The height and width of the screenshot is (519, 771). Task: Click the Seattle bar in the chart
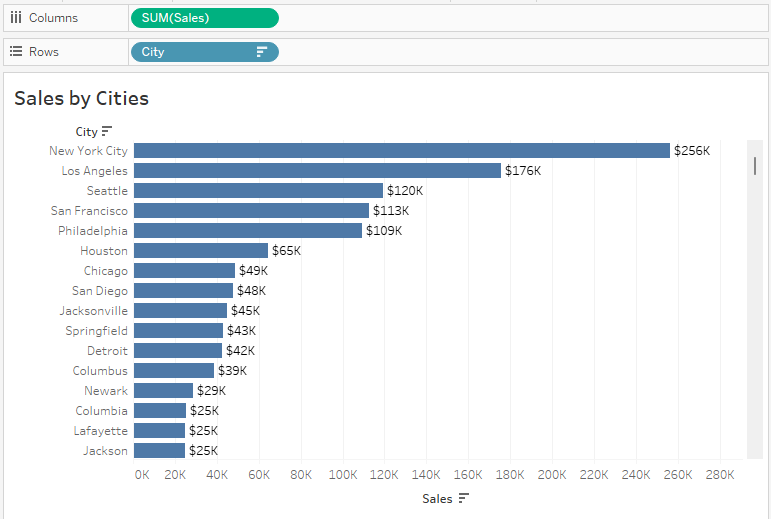pyautogui.click(x=258, y=190)
